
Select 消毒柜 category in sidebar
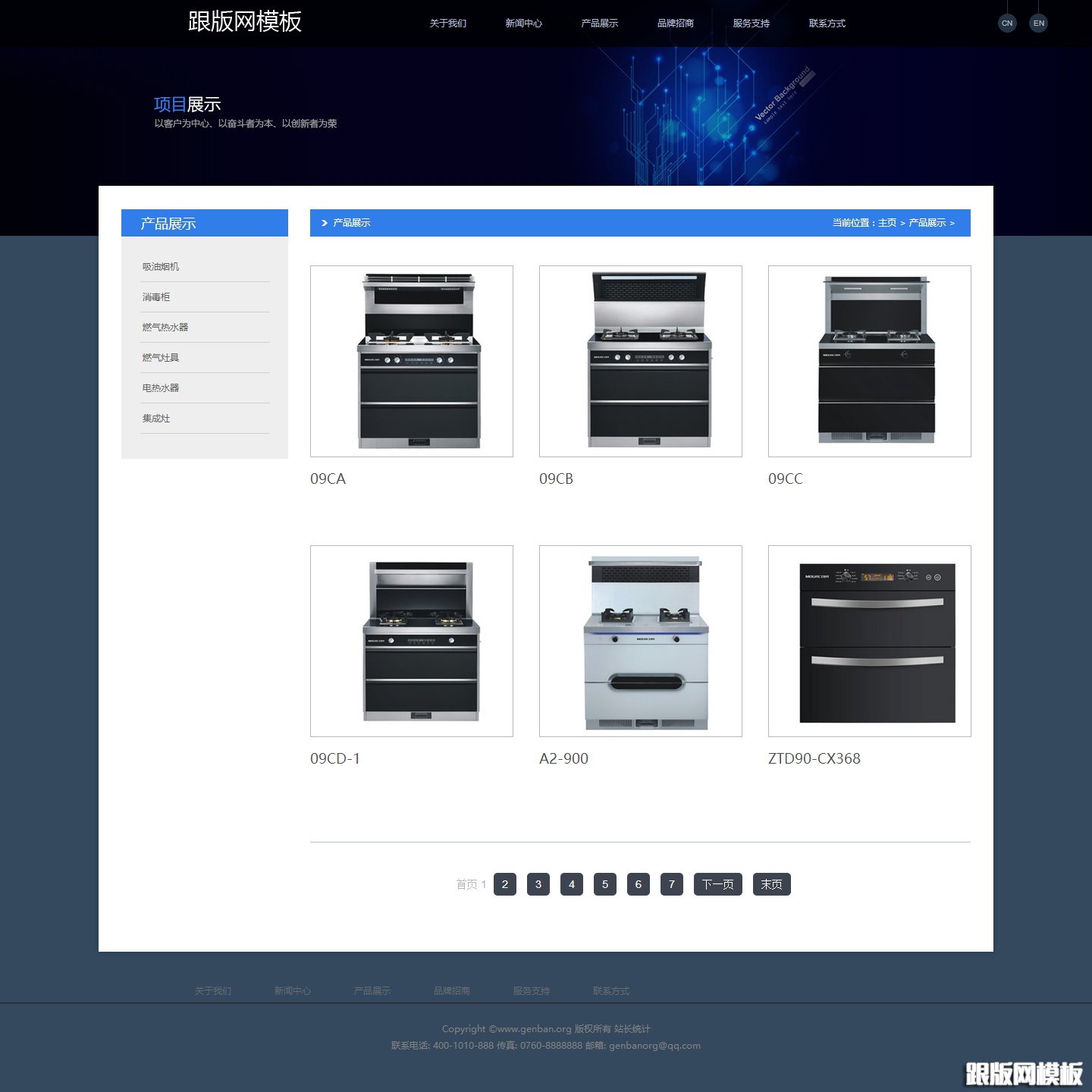tap(156, 297)
